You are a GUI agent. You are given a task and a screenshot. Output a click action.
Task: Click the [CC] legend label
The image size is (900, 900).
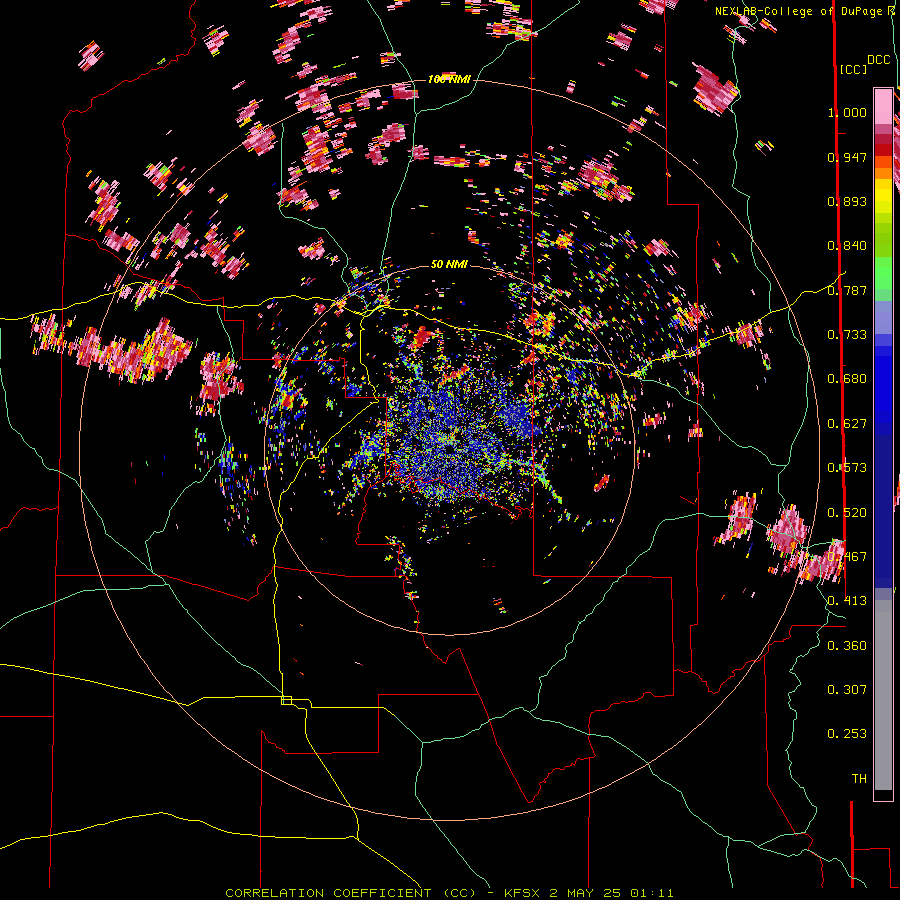(853, 69)
